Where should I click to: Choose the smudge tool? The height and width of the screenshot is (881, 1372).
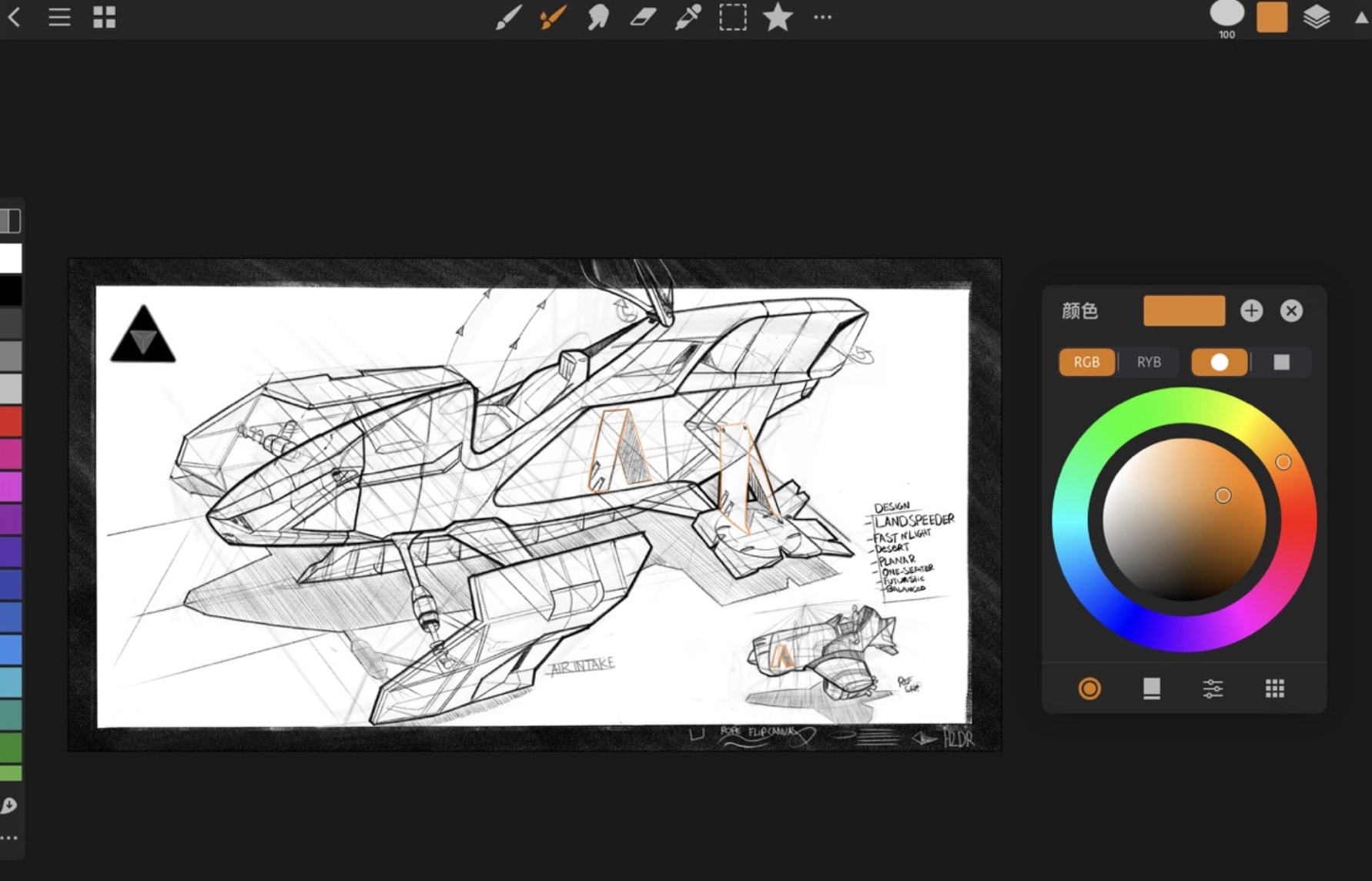coord(597,17)
